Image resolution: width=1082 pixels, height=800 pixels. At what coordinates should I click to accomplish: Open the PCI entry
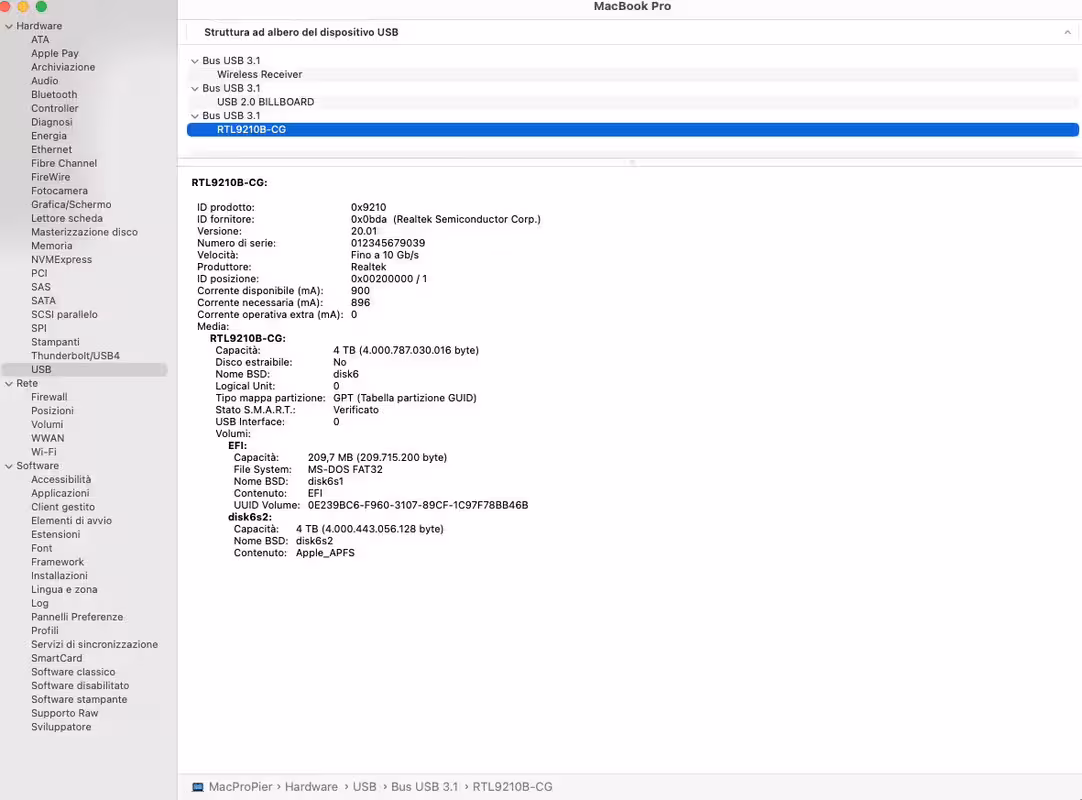click(39, 273)
